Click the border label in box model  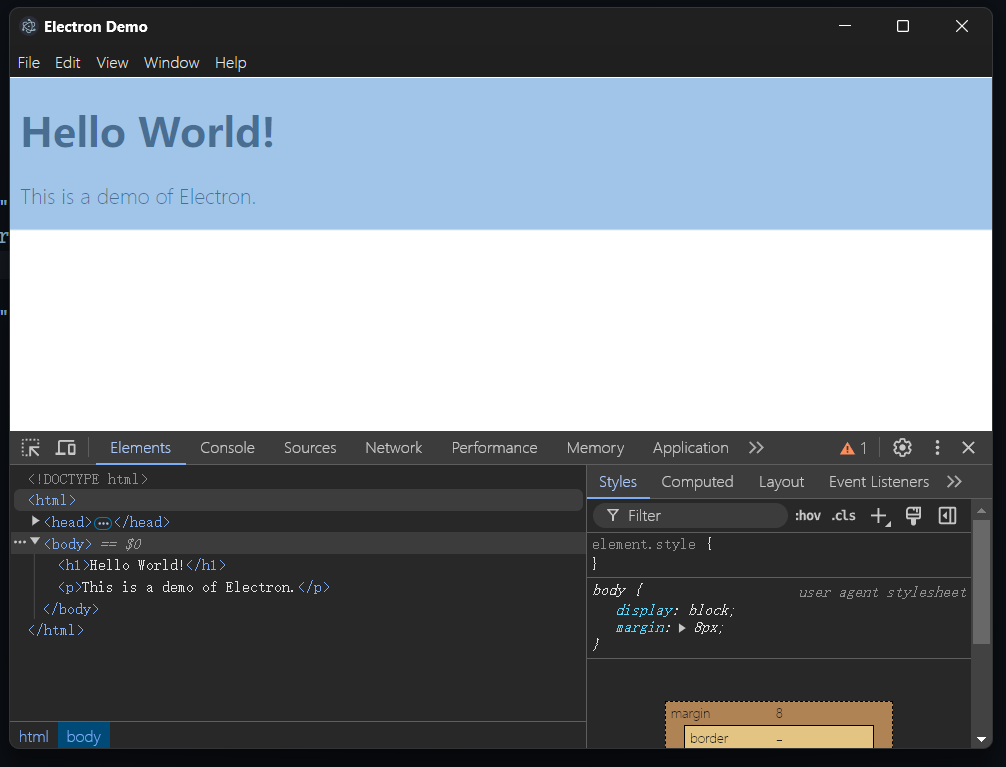click(x=709, y=738)
